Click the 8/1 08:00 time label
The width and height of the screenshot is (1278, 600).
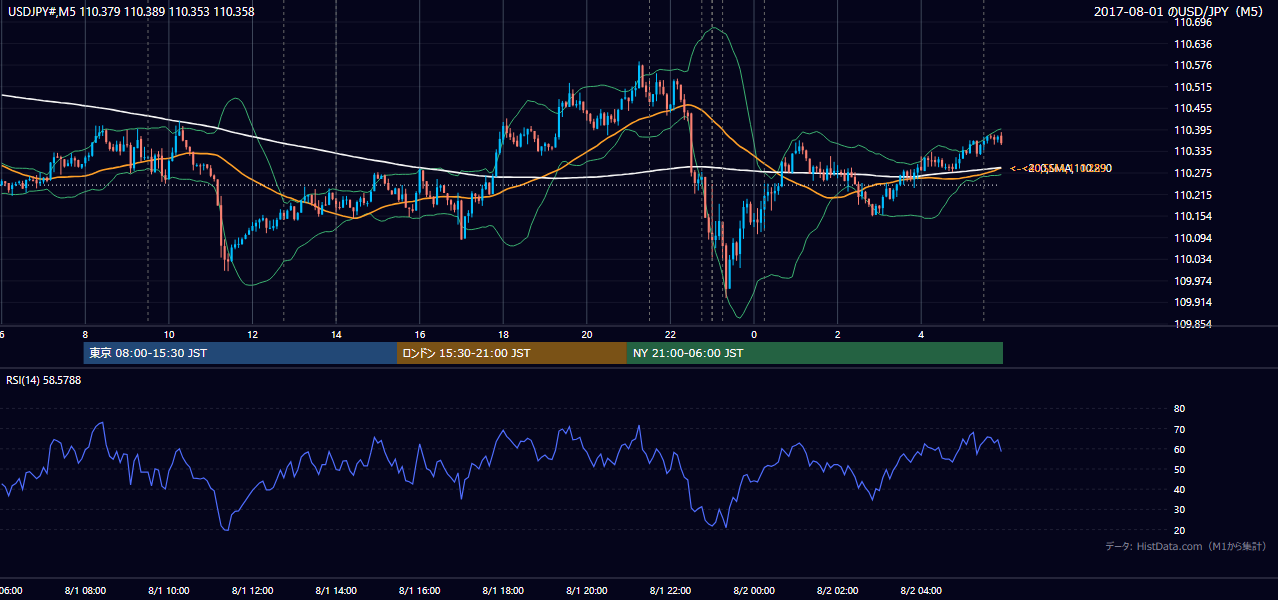85,590
